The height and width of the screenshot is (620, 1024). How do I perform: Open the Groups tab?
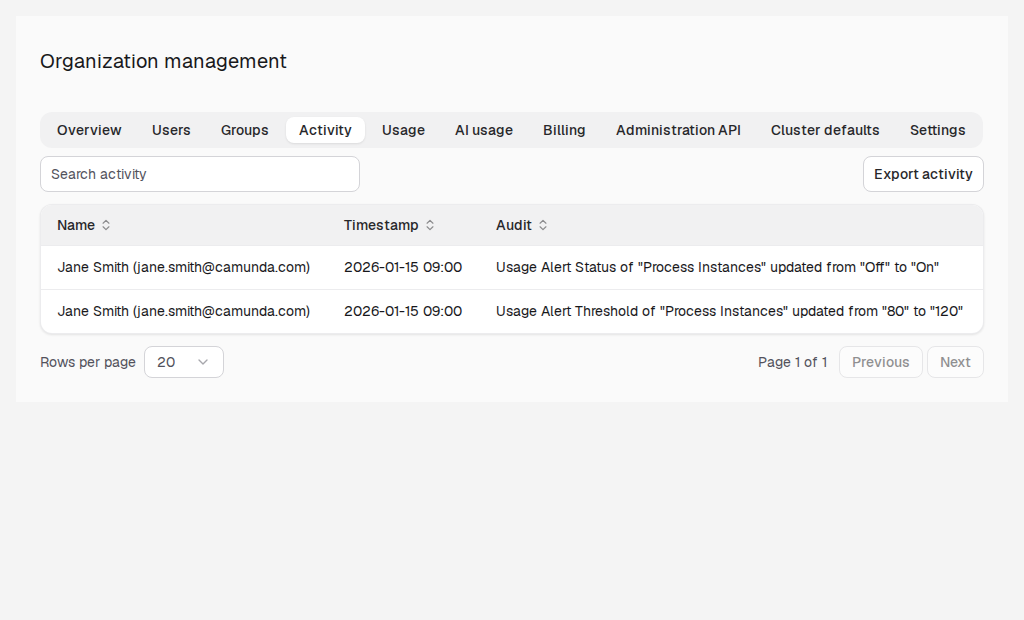(x=244, y=130)
